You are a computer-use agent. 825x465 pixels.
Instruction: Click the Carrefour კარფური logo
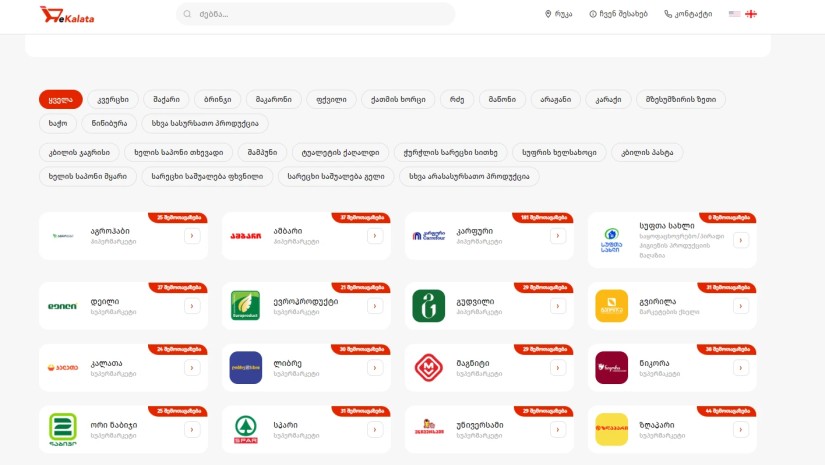click(x=428, y=236)
